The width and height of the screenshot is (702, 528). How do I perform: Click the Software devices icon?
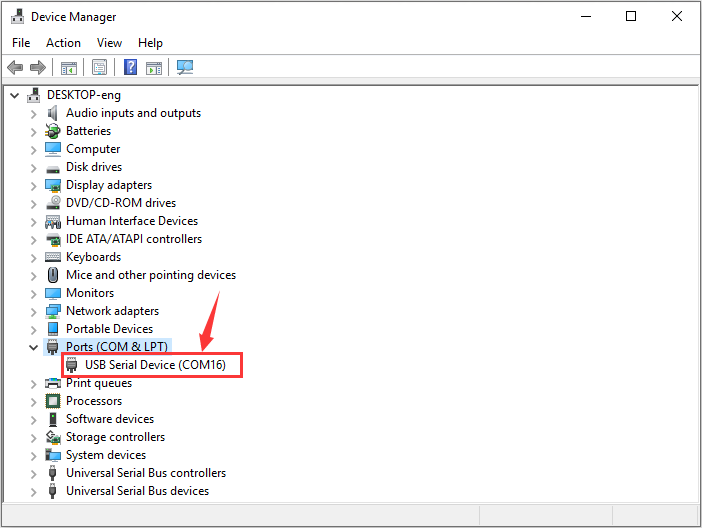[53, 419]
